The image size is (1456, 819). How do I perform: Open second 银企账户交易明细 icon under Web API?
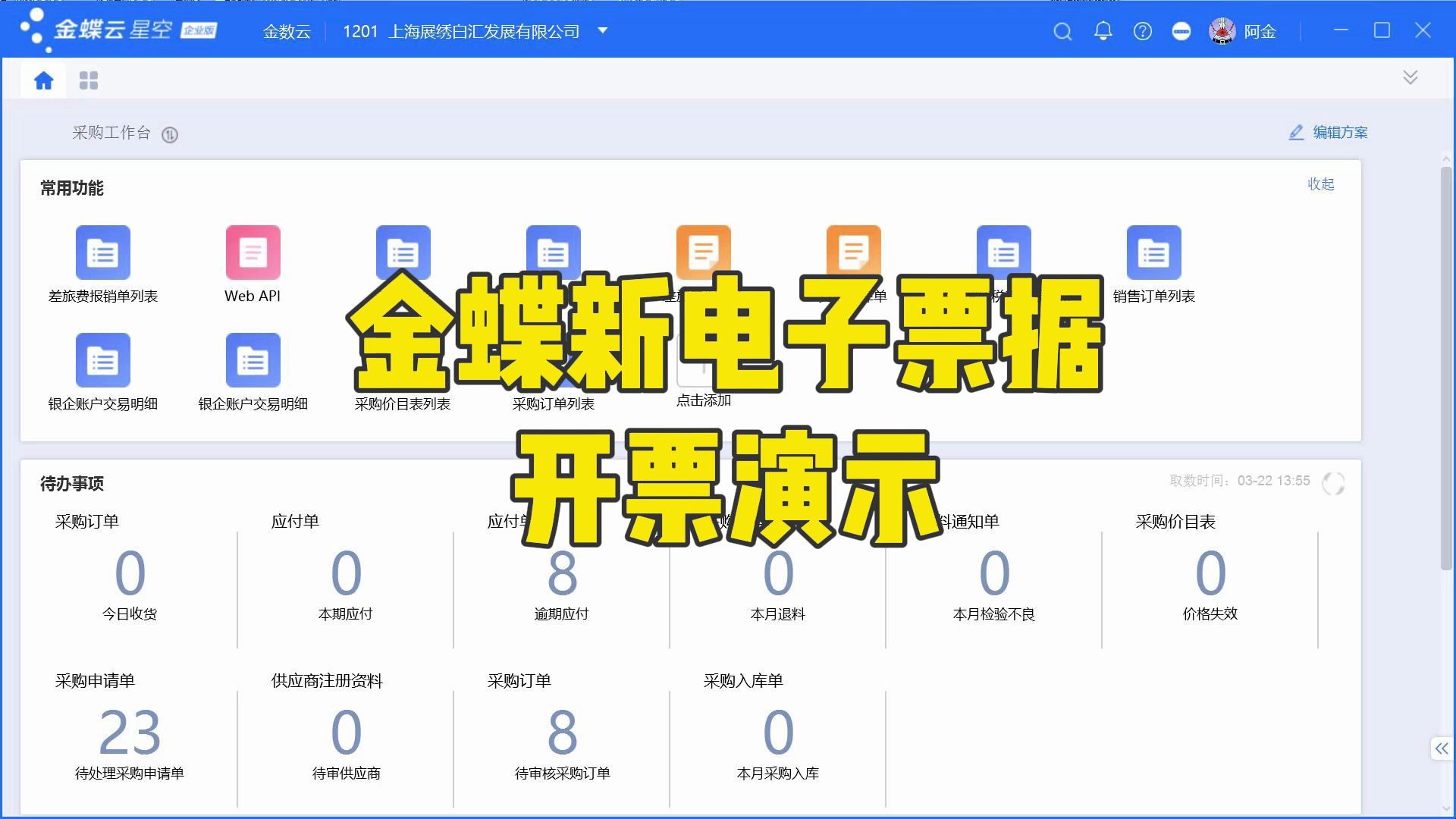[253, 360]
